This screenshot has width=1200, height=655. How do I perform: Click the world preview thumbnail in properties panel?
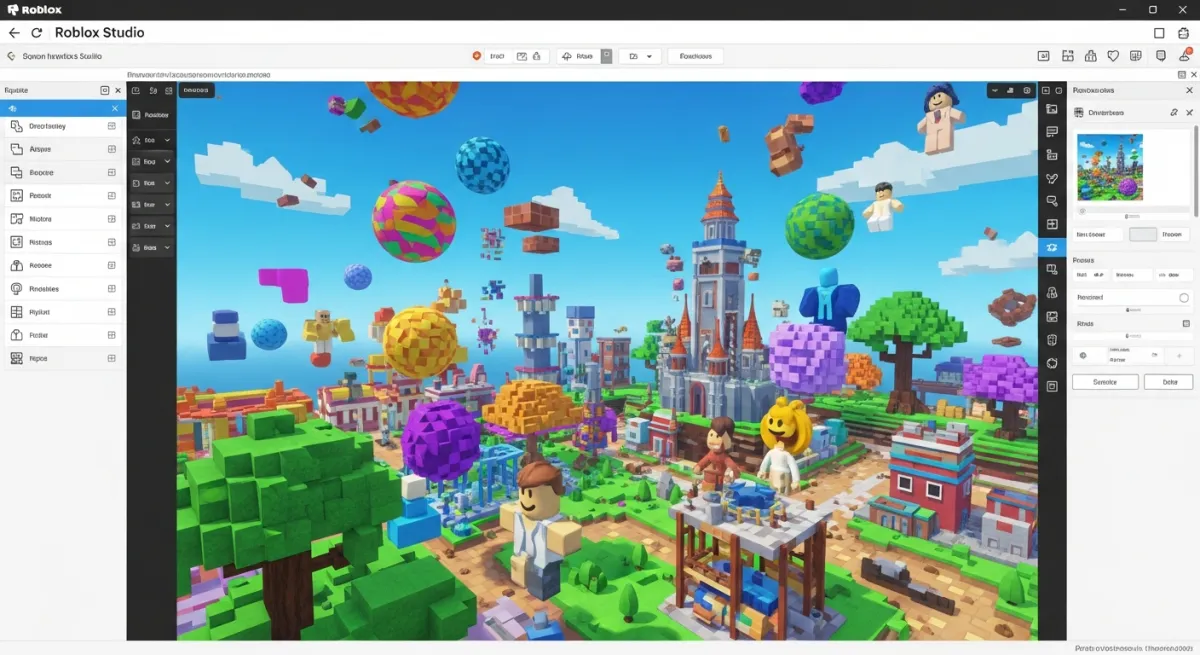(x=1109, y=168)
